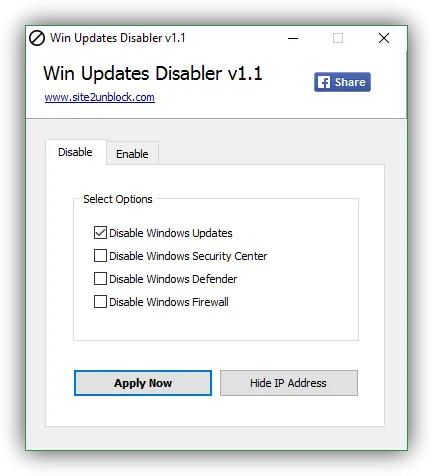The image size is (433, 476).
Task: Click the window title bar text
Action: (118, 38)
